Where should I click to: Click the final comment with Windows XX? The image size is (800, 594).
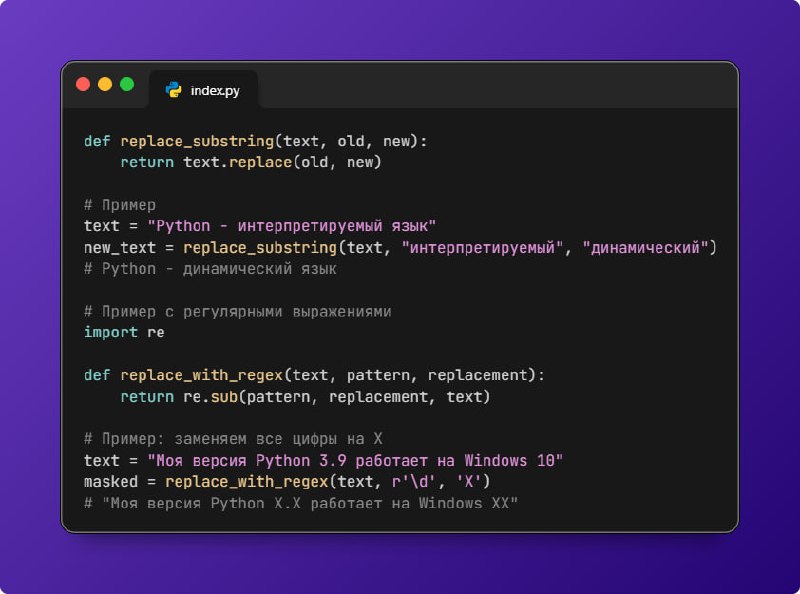click(301, 504)
